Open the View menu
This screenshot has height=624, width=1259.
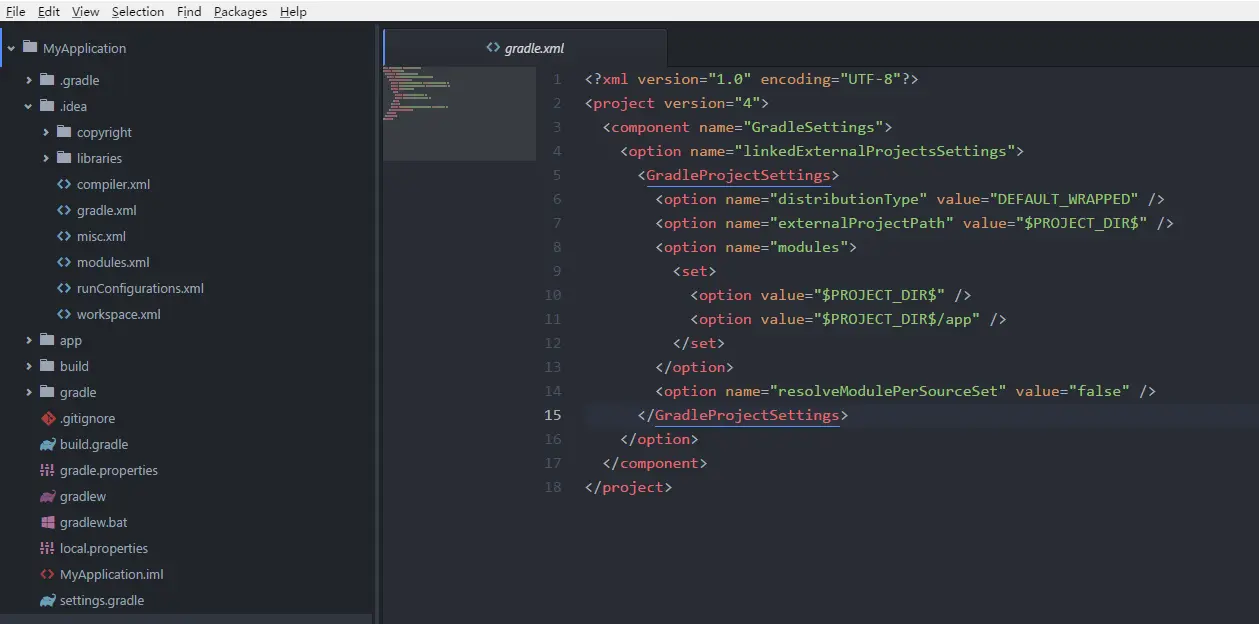(86, 11)
